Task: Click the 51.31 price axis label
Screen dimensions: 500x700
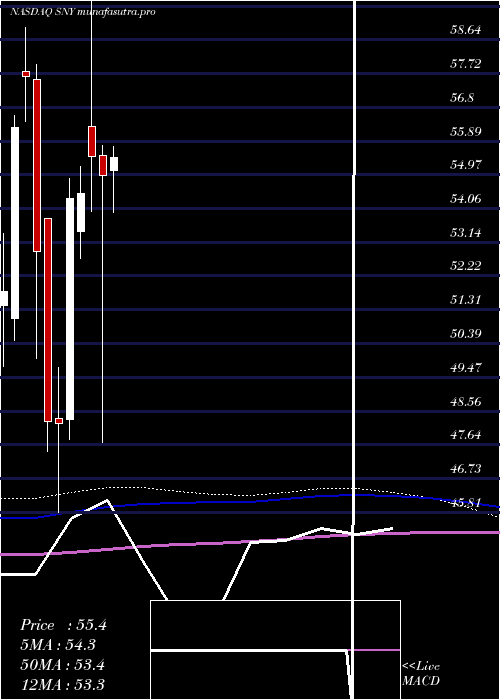Action: [466, 300]
